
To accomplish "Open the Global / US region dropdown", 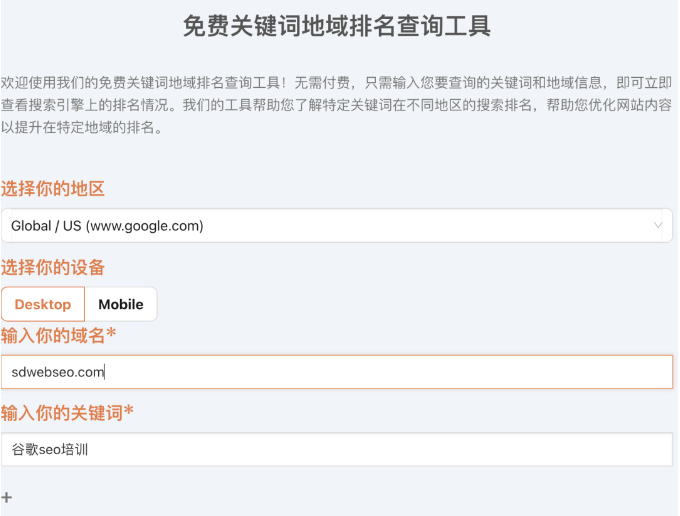I will click(336, 225).
